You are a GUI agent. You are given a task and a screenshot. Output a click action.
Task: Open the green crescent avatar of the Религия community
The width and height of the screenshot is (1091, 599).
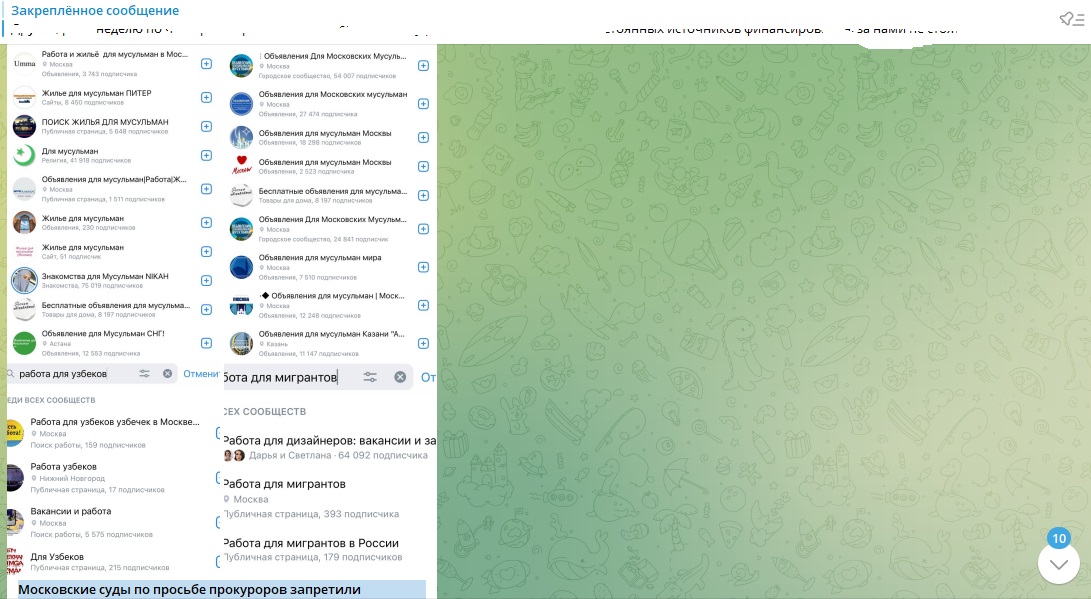tap(24, 155)
